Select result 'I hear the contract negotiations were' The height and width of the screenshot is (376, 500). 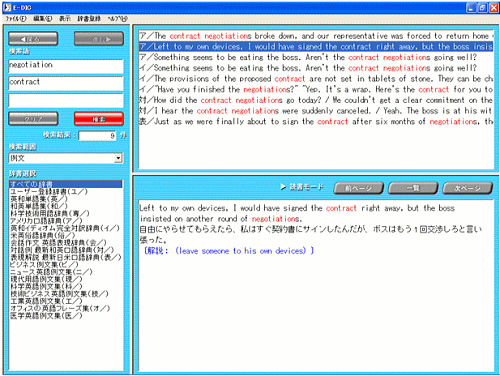[x=316, y=111]
